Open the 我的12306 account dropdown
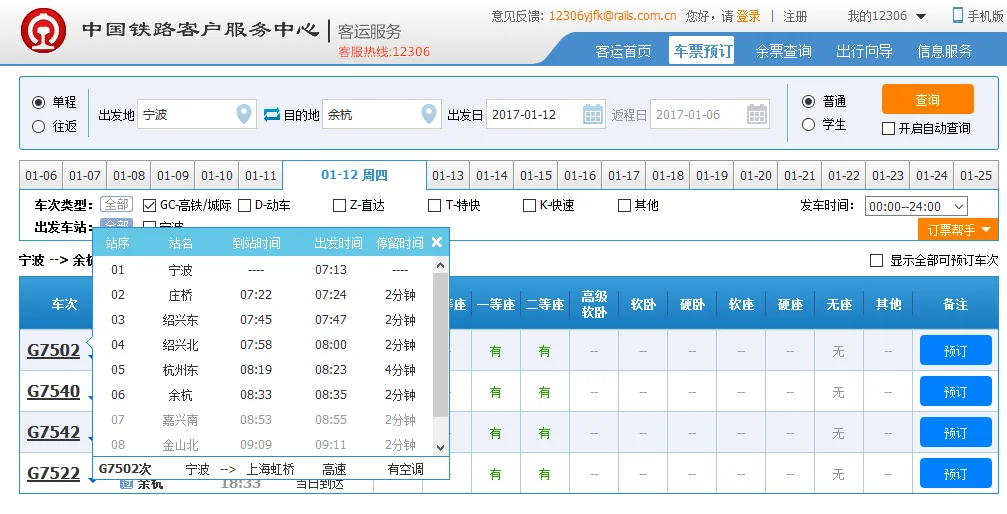This screenshot has width=1007, height=514. (x=887, y=16)
